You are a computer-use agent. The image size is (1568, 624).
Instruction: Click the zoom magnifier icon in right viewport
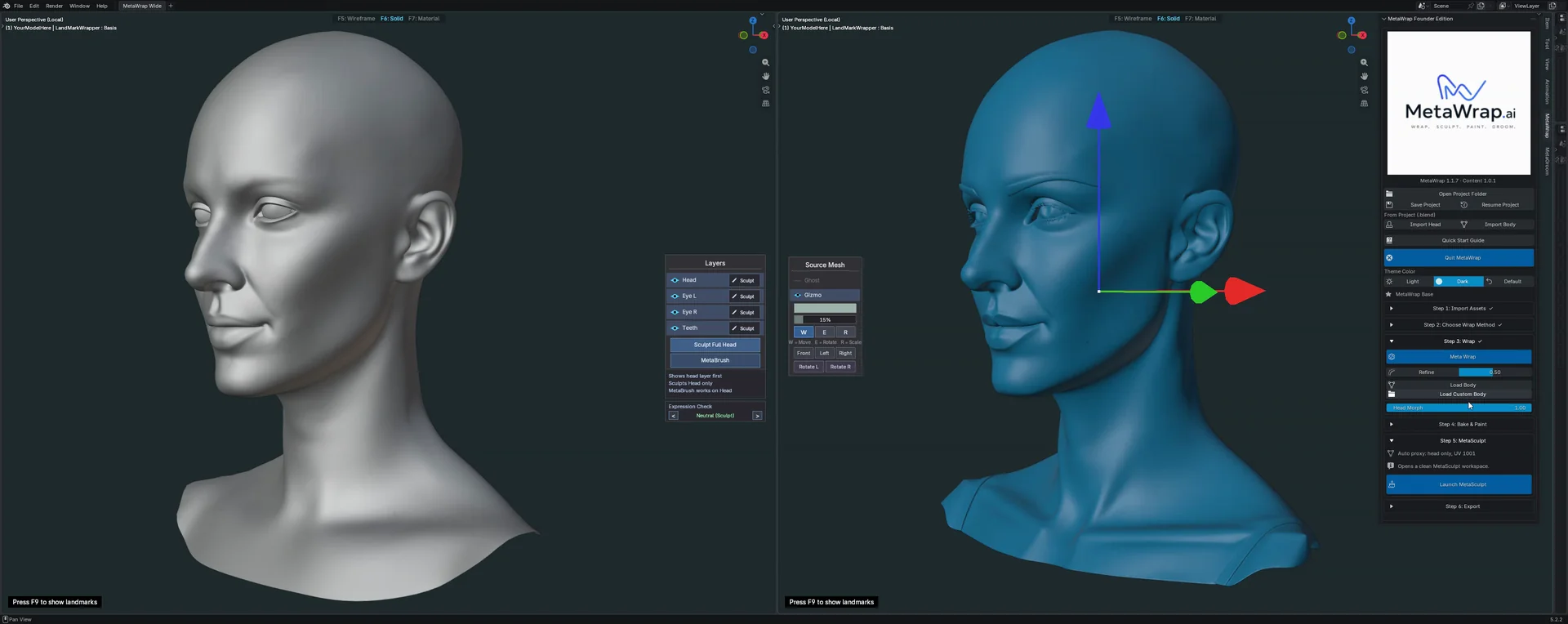click(1364, 62)
